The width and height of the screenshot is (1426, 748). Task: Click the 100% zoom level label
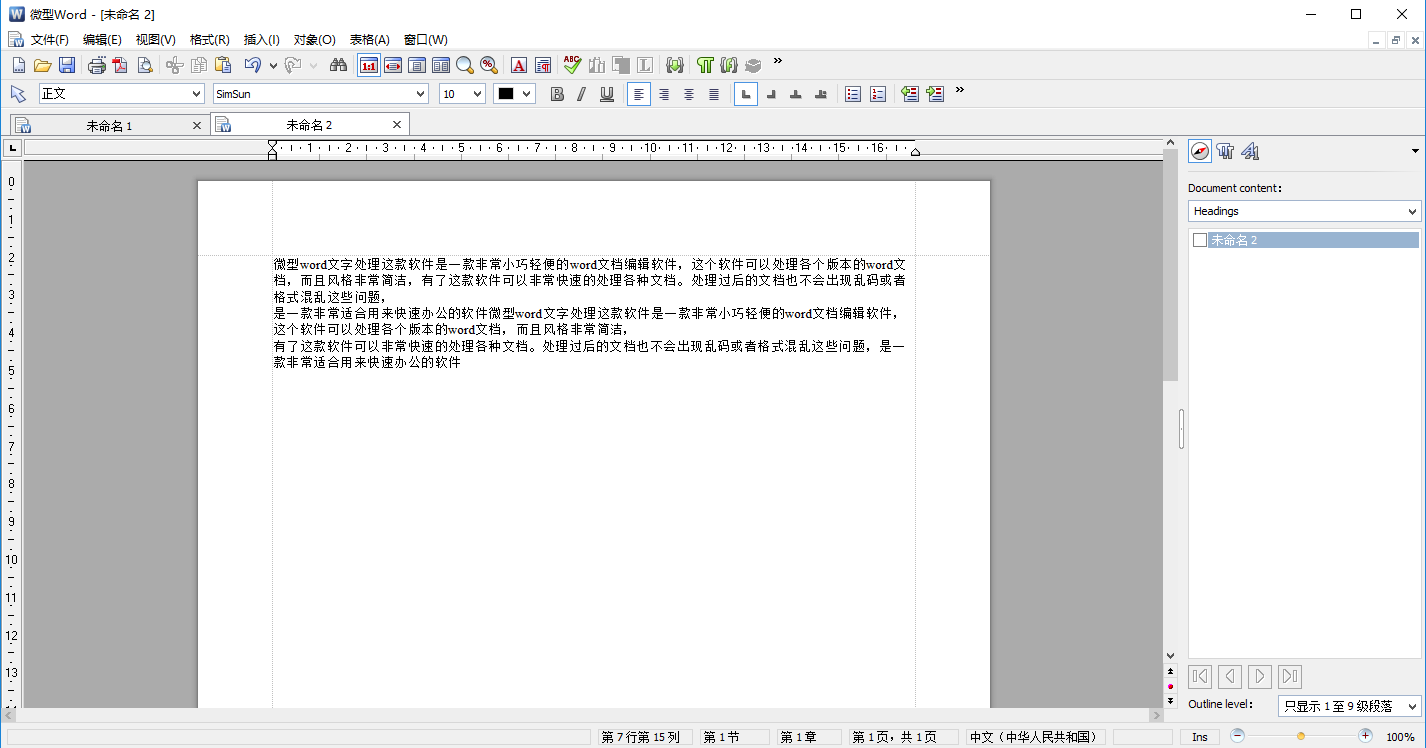coord(1400,737)
